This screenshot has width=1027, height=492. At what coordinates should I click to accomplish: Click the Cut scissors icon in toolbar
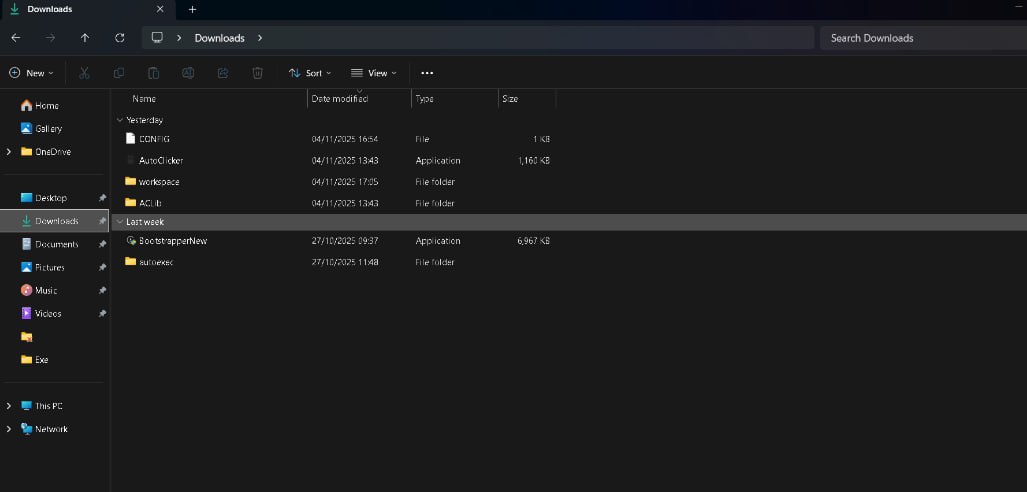[84, 73]
